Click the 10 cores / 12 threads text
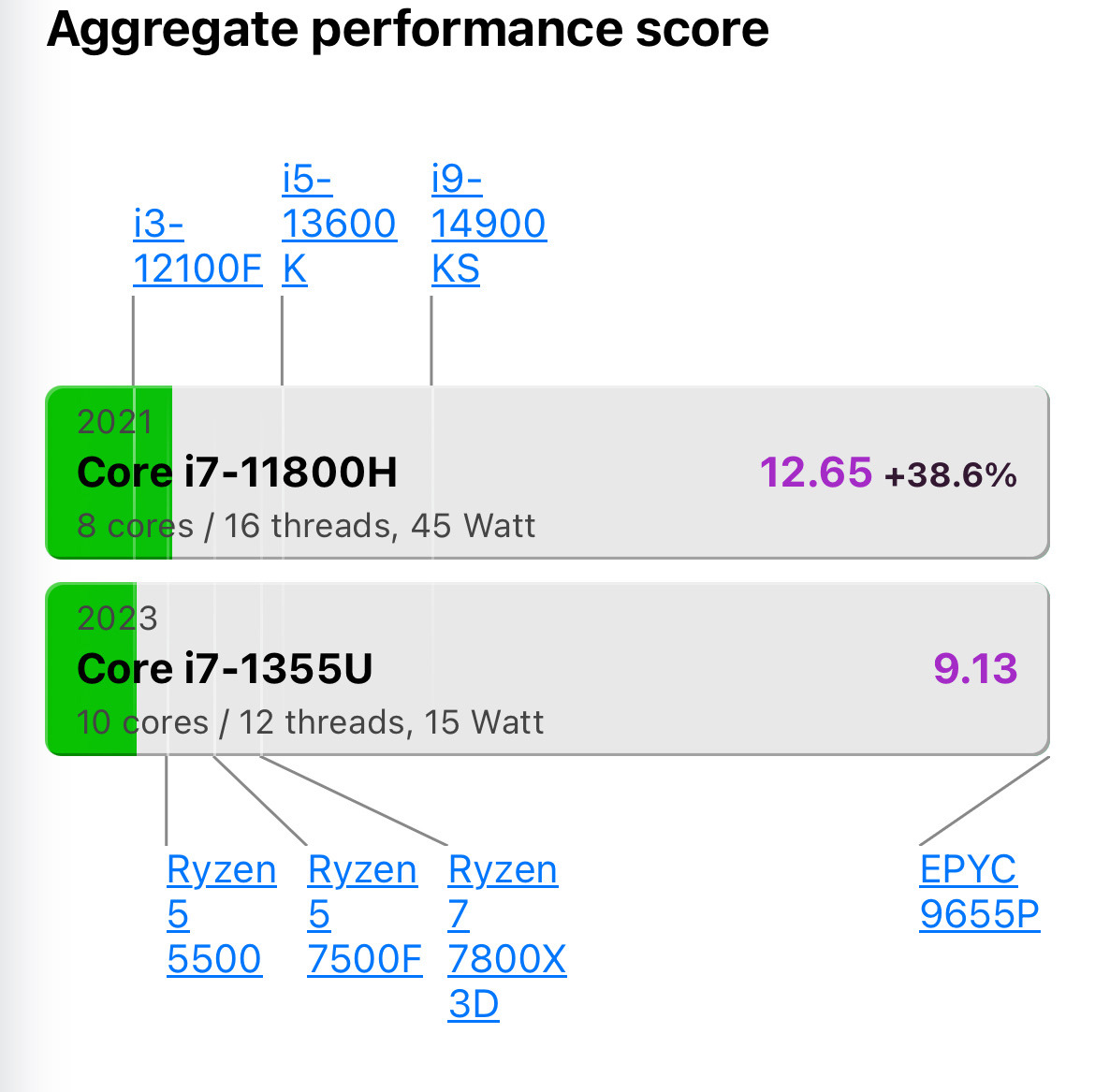Image resolution: width=1095 pixels, height=1092 pixels. [x=310, y=722]
